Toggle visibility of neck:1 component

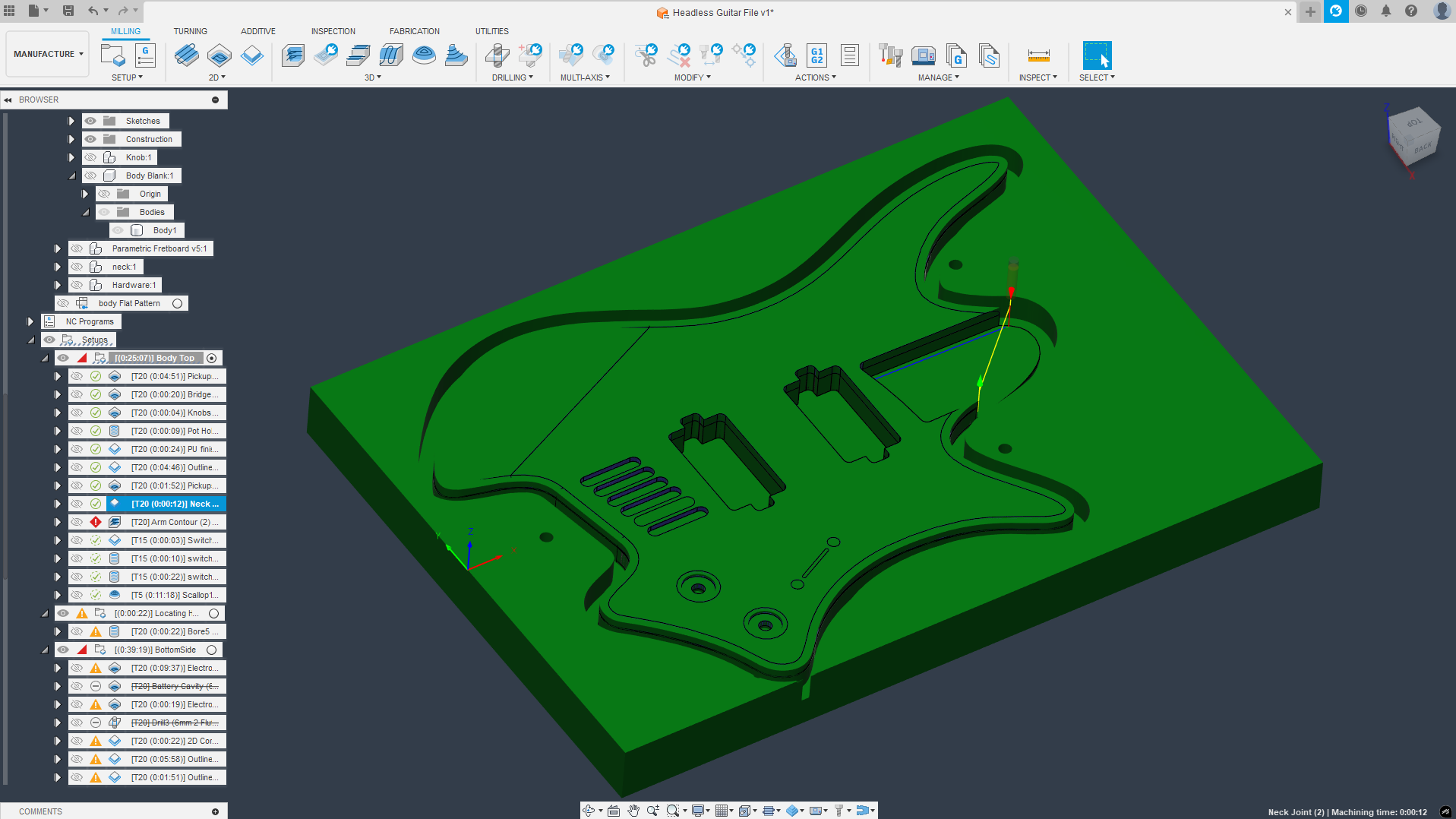click(77, 267)
